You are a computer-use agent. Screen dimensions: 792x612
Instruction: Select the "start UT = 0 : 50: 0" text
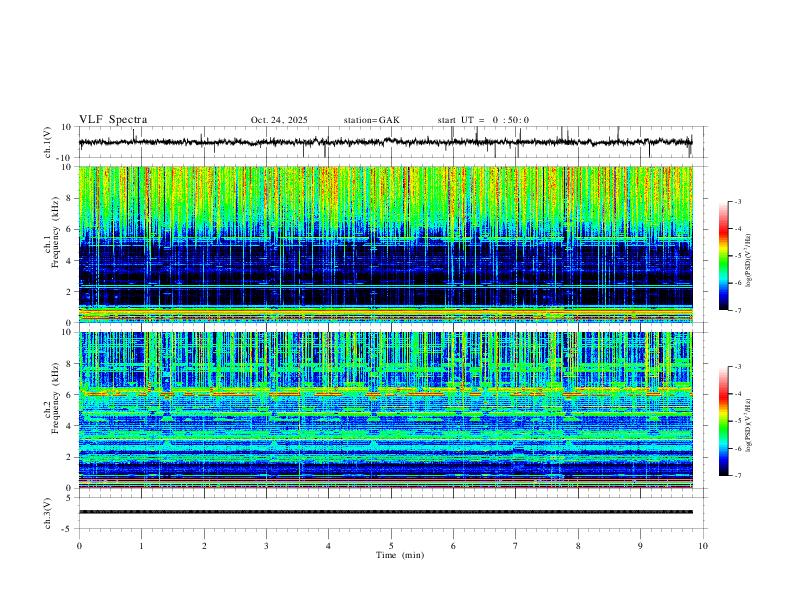coord(483,120)
